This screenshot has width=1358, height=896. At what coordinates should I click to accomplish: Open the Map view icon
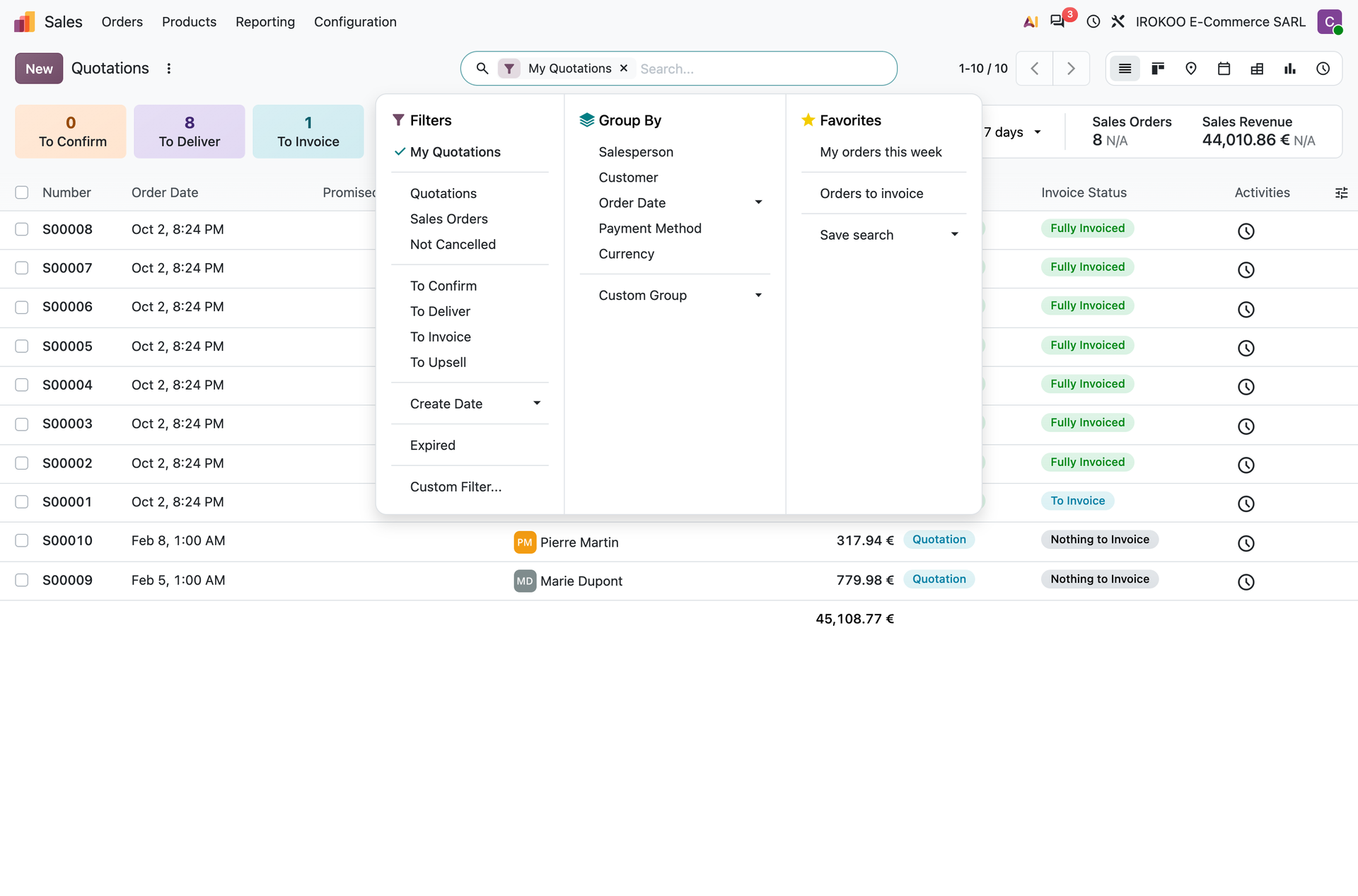[1191, 69]
